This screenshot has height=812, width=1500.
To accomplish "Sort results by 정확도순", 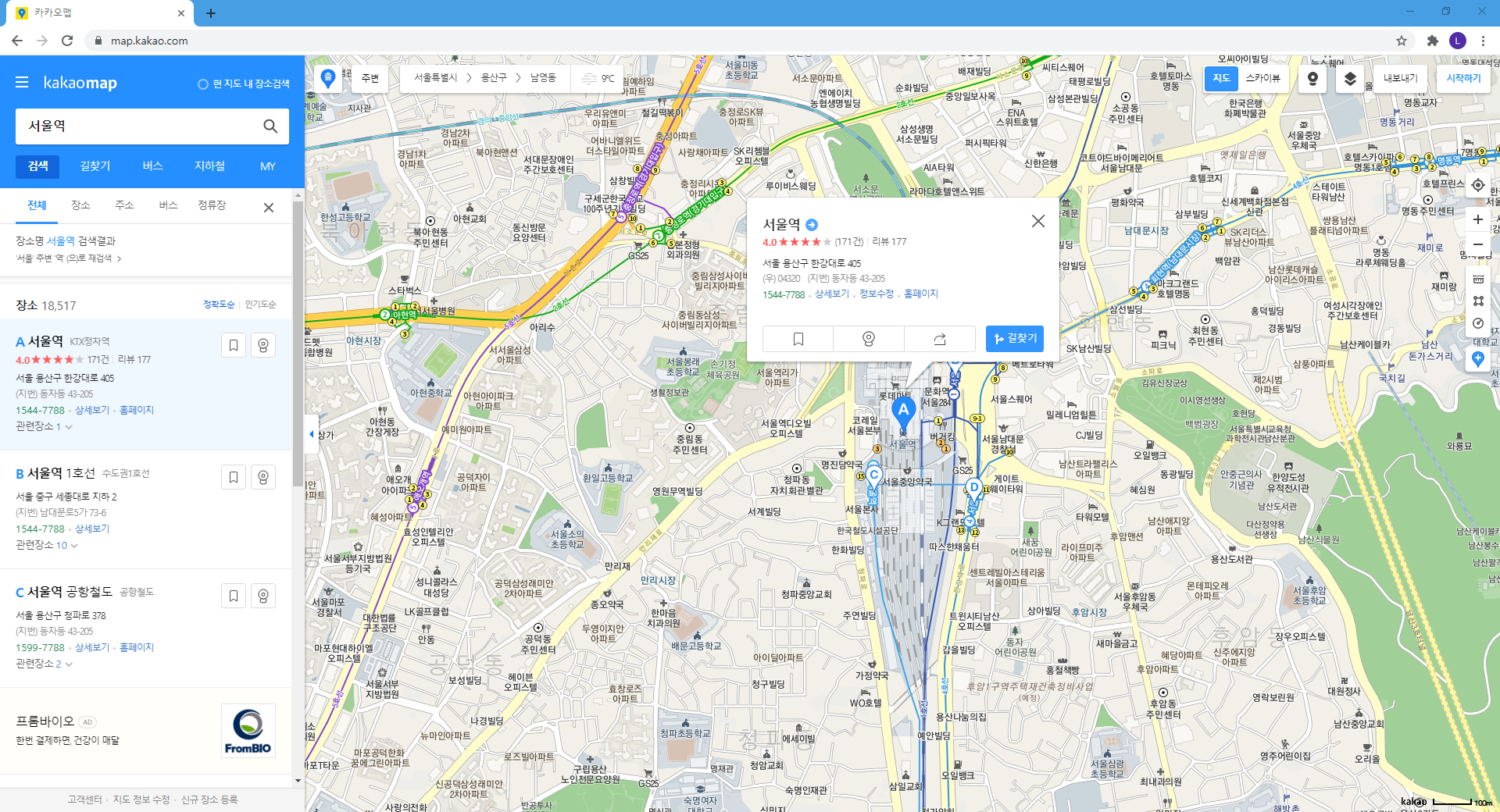I will [x=219, y=304].
